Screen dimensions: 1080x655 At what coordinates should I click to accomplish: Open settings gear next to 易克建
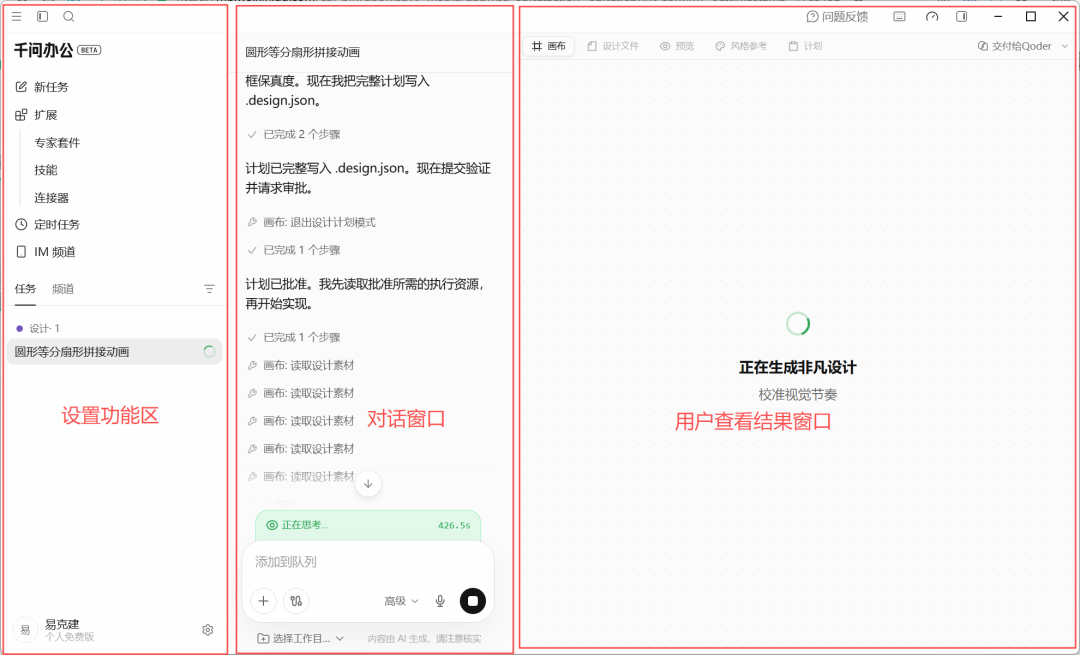[208, 630]
